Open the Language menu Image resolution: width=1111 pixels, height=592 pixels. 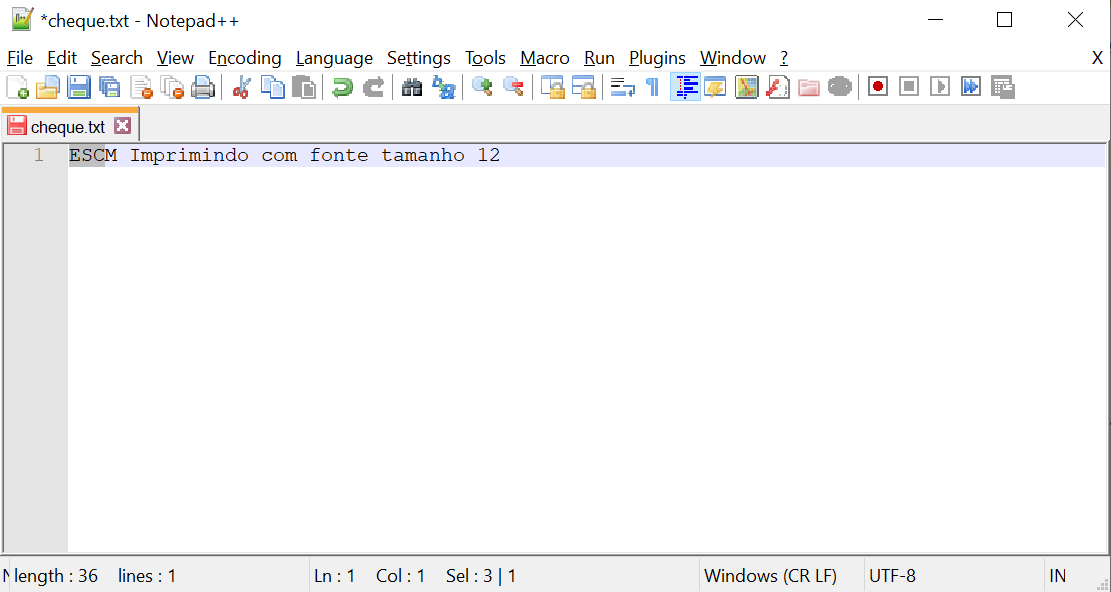tap(334, 58)
